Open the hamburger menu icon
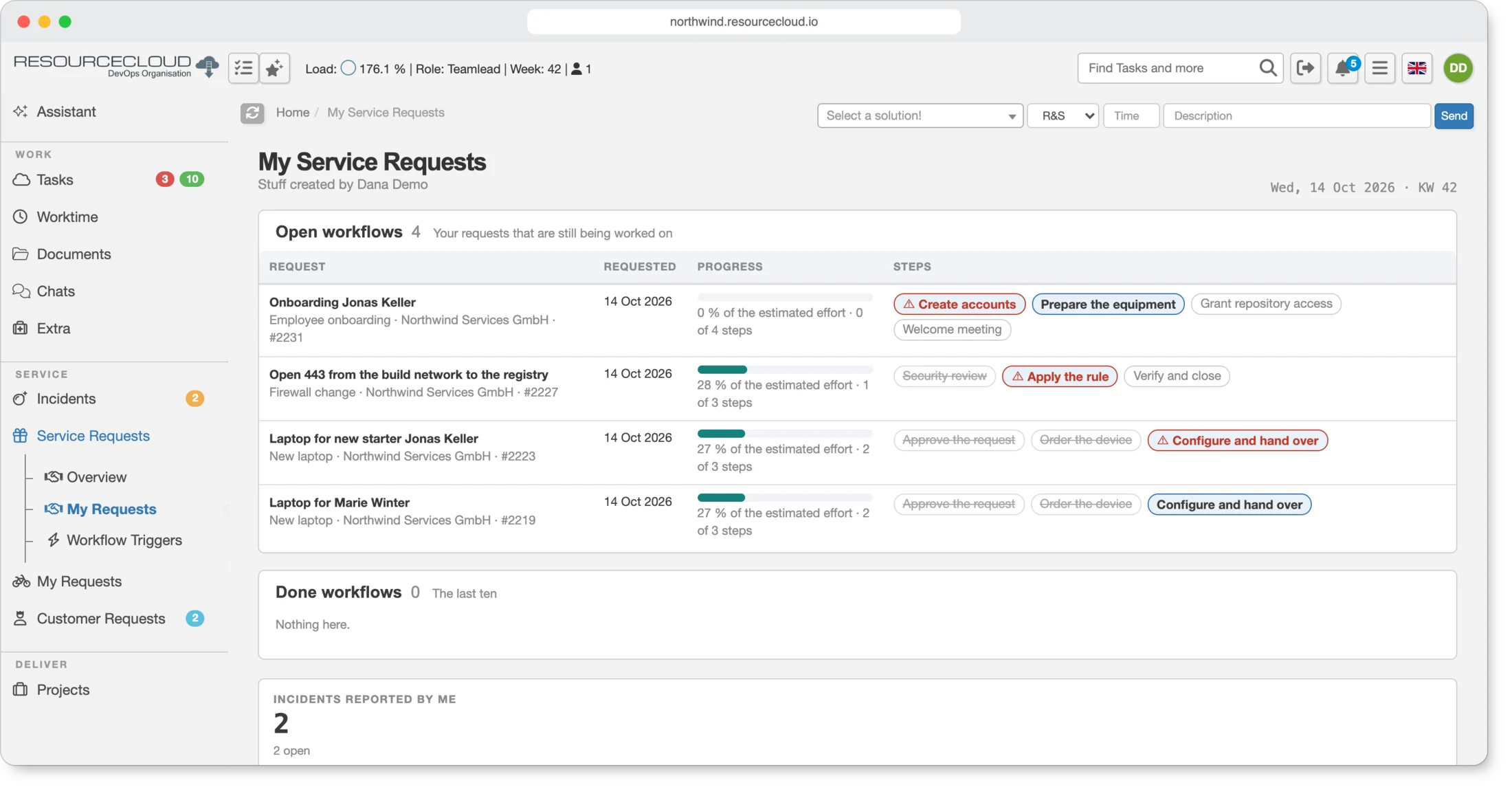This screenshot has height=796, width=1512. pos(1379,68)
